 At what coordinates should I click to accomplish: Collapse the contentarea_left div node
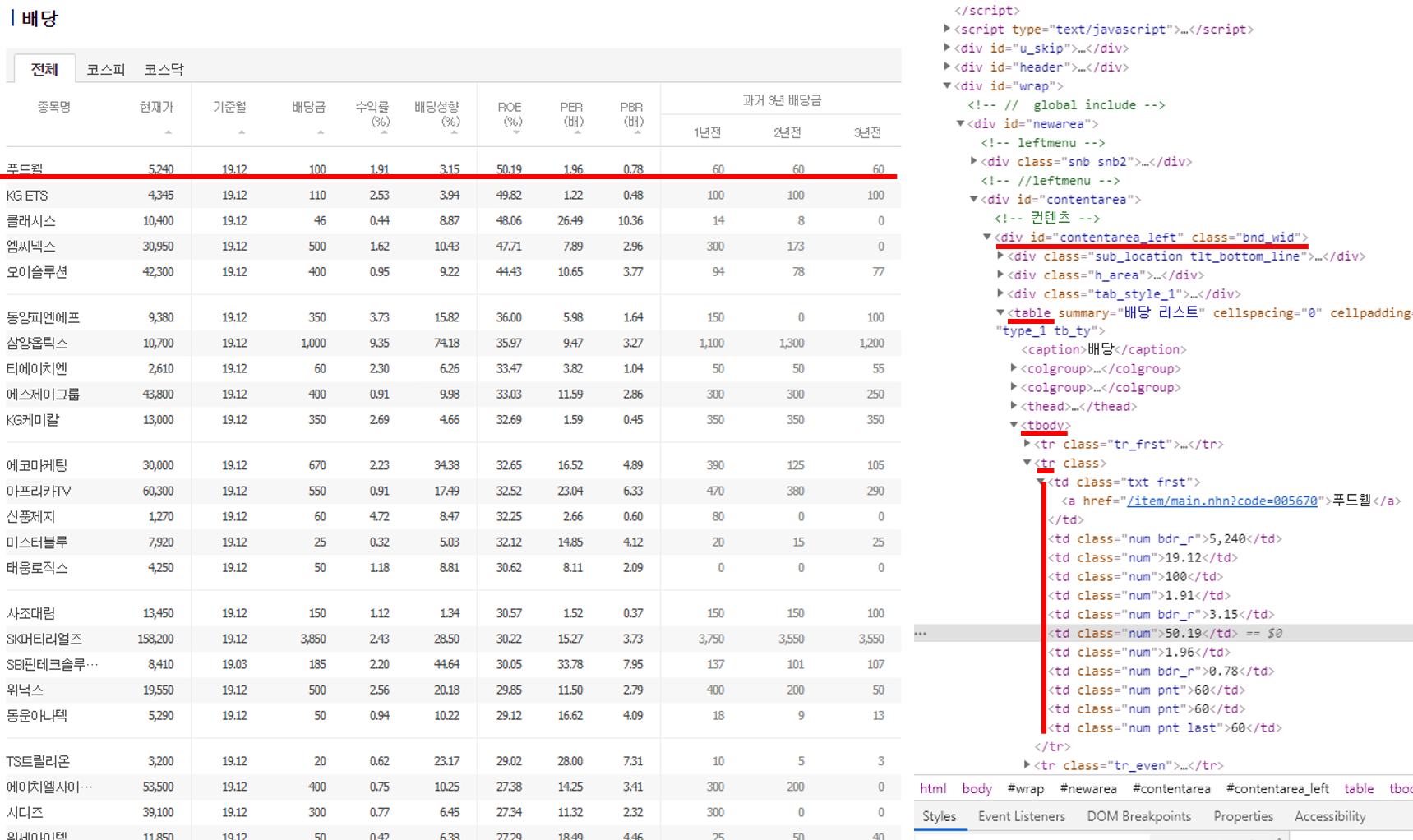click(987, 237)
